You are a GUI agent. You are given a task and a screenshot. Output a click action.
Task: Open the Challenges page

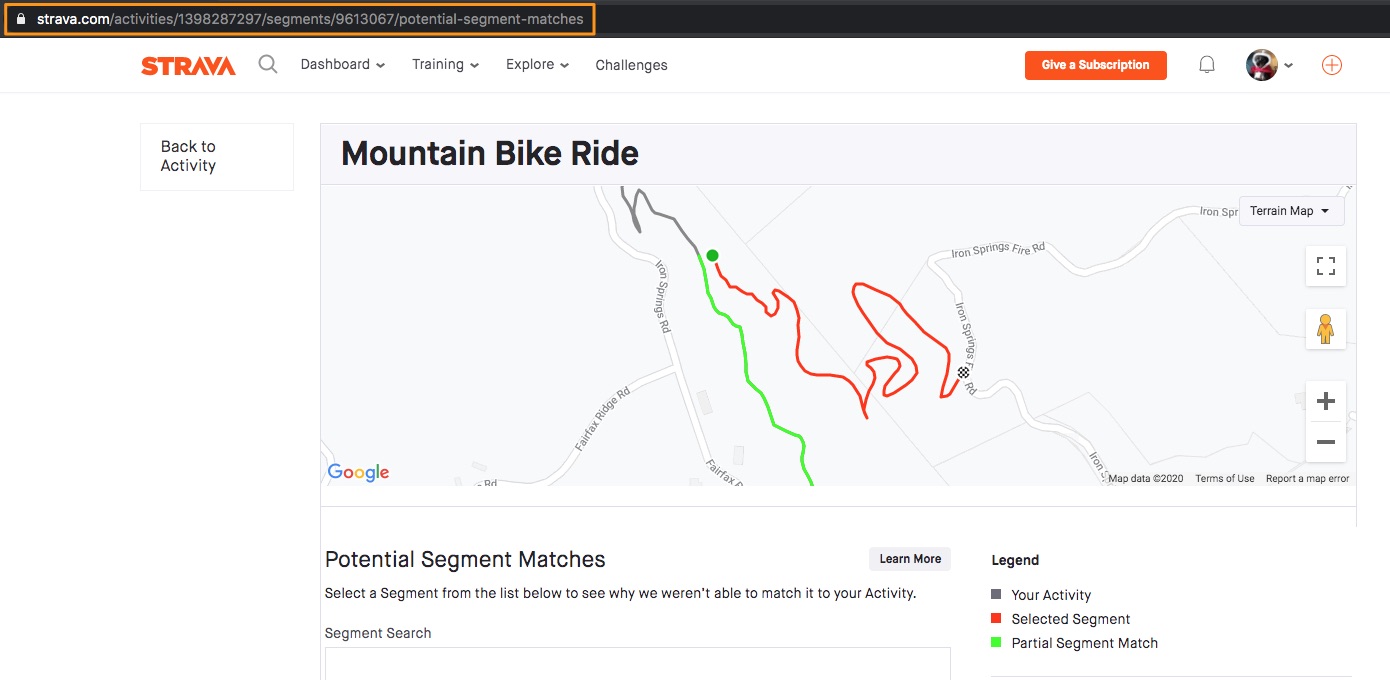[x=631, y=64]
